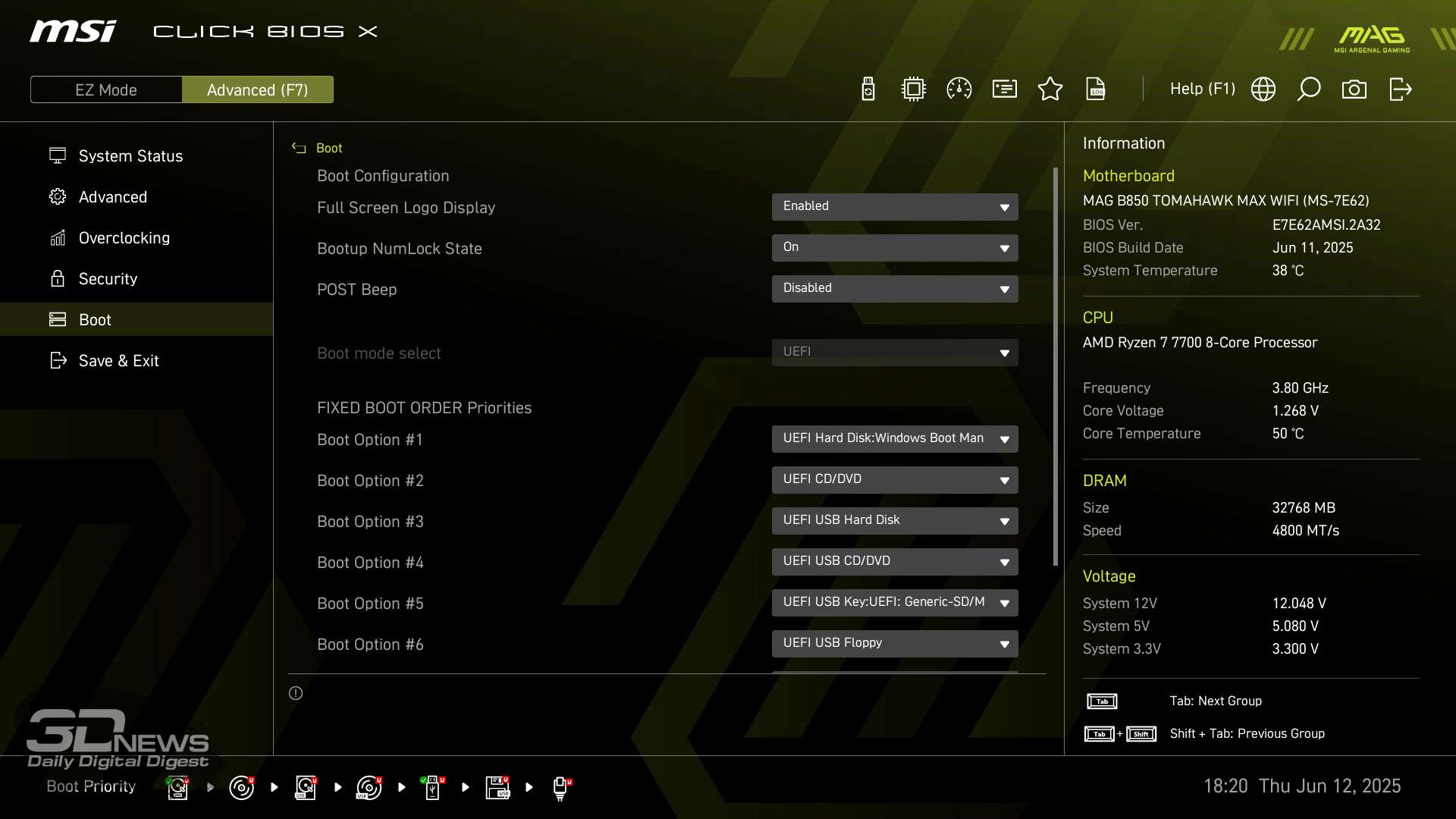Open the speedometer performance icon

(959, 89)
